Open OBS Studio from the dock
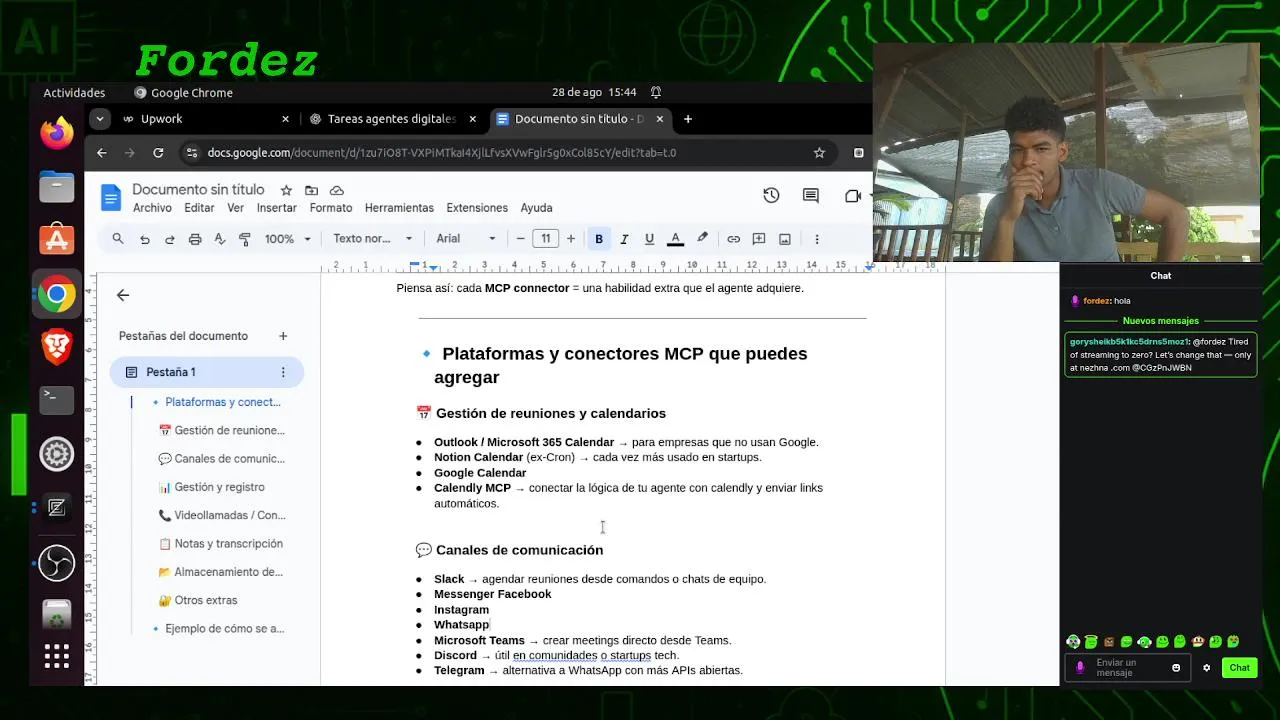 (57, 562)
